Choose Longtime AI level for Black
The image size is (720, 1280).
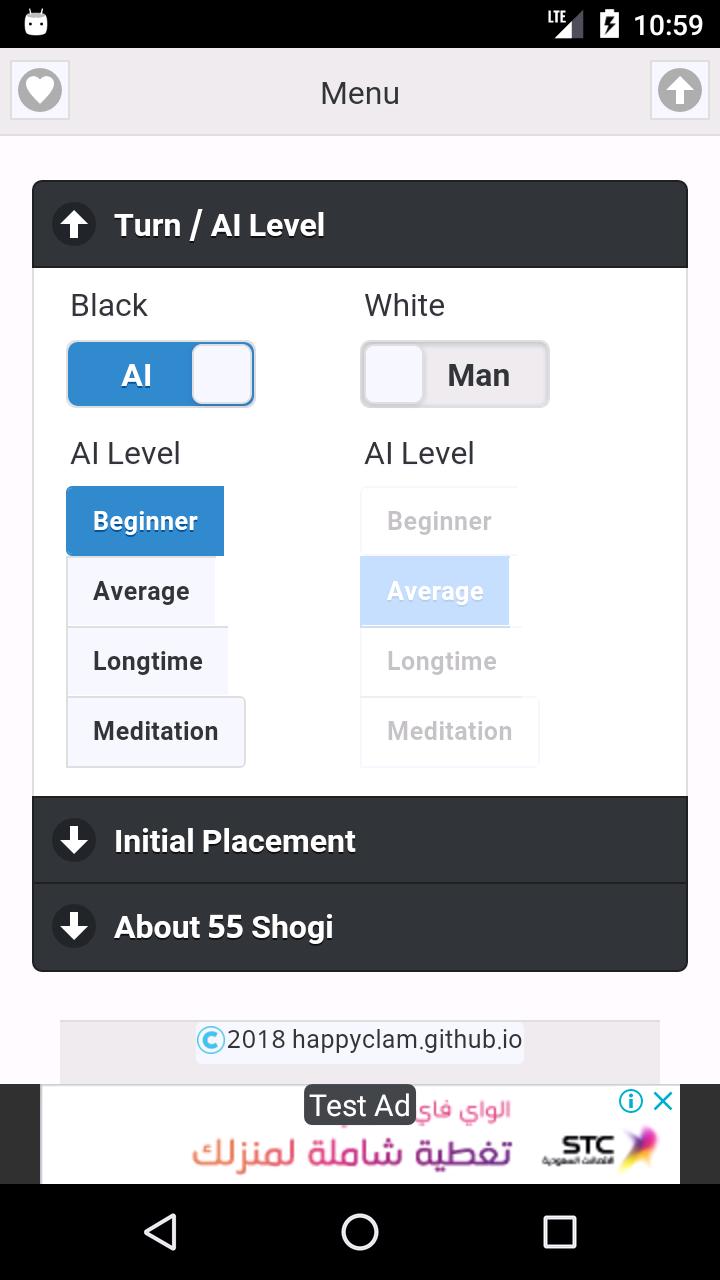[148, 661]
